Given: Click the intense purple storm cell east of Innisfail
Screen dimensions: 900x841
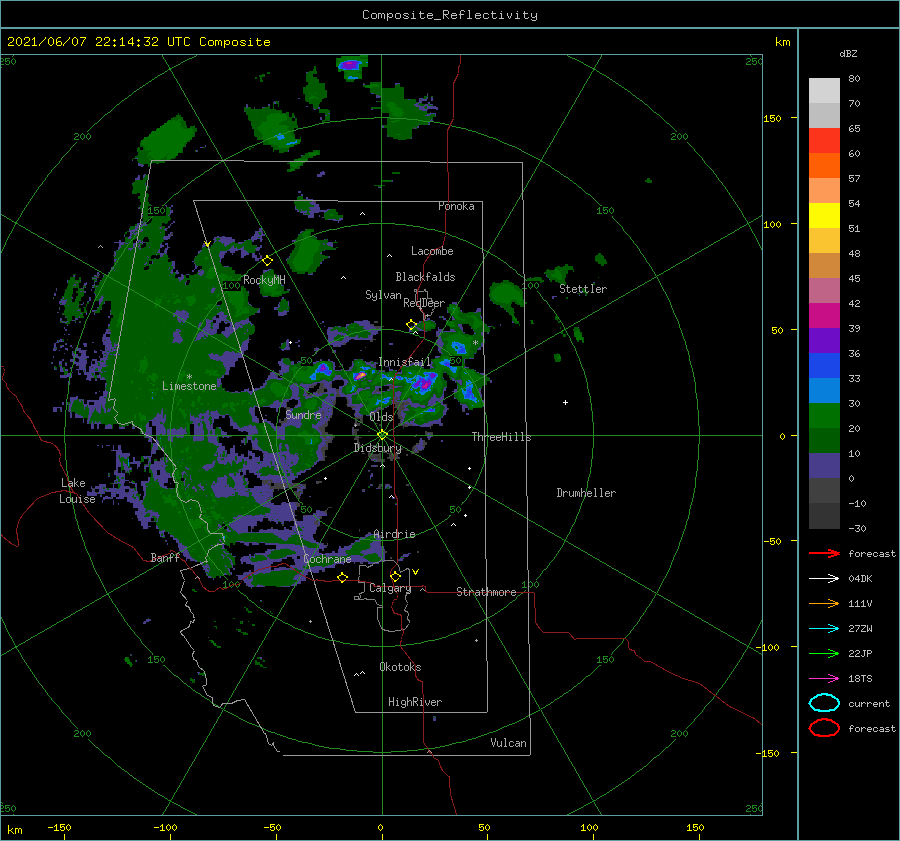Looking at the screenshot, I should [426, 381].
